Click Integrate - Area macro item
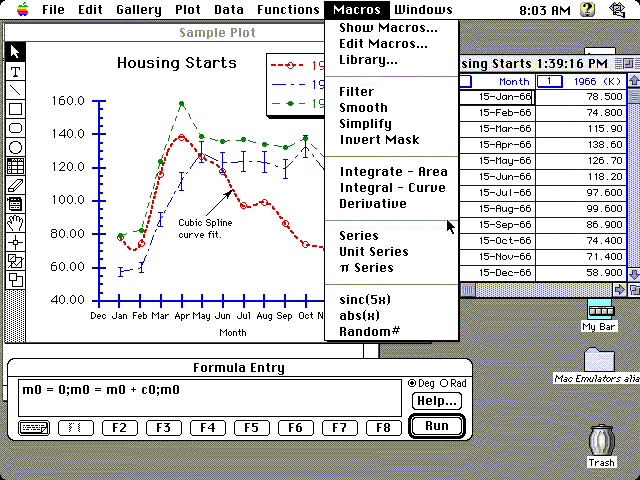640x480 pixels. pyautogui.click(x=393, y=172)
